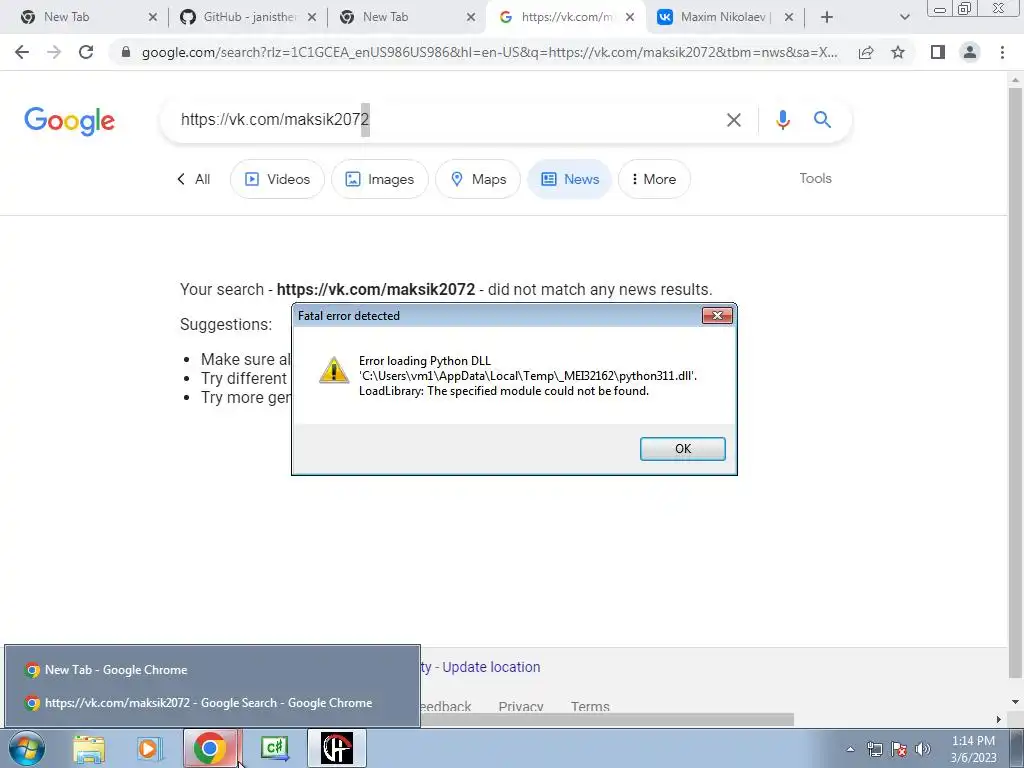1024x768 pixels.
Task: Switch to All results
Action: (194, 179)
